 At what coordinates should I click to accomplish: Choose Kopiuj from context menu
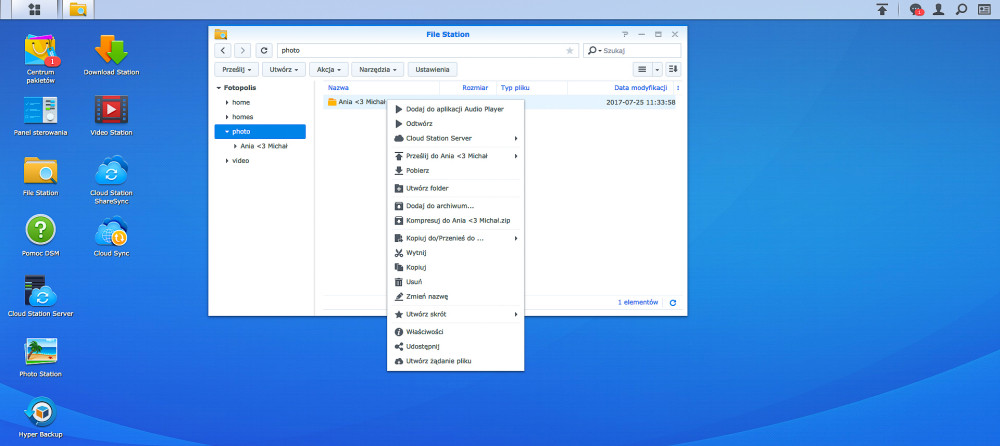tap(455, 267)
